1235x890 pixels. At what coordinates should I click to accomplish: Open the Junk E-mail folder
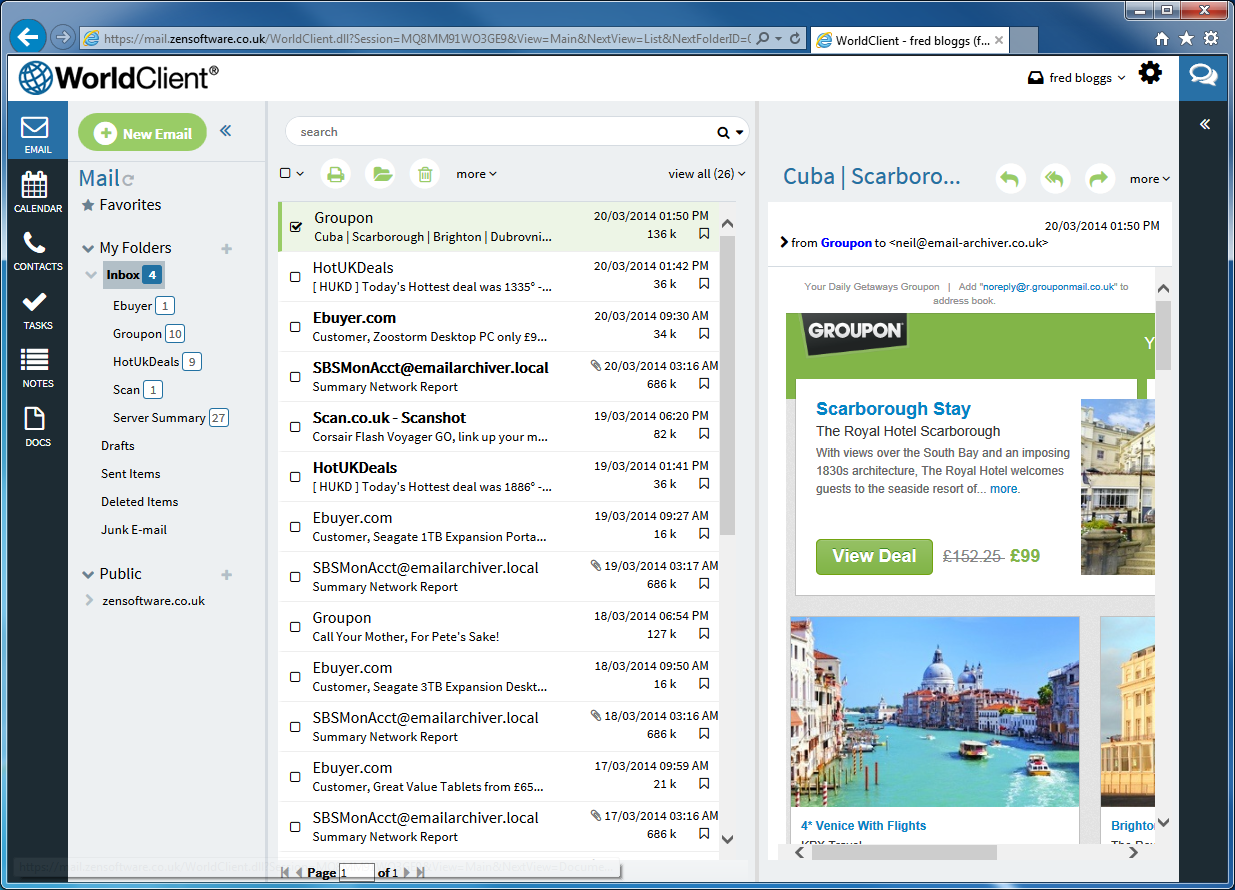pos(133,530)
